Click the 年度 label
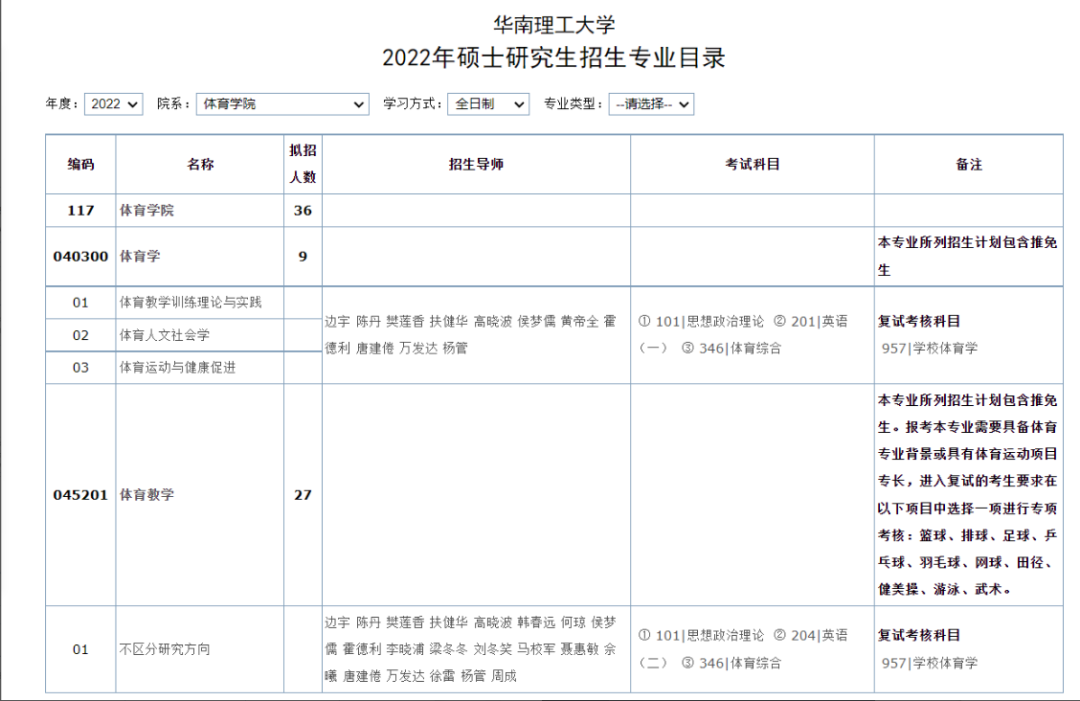This screenshot has width=1080, height=701. (x=63, y=104)
